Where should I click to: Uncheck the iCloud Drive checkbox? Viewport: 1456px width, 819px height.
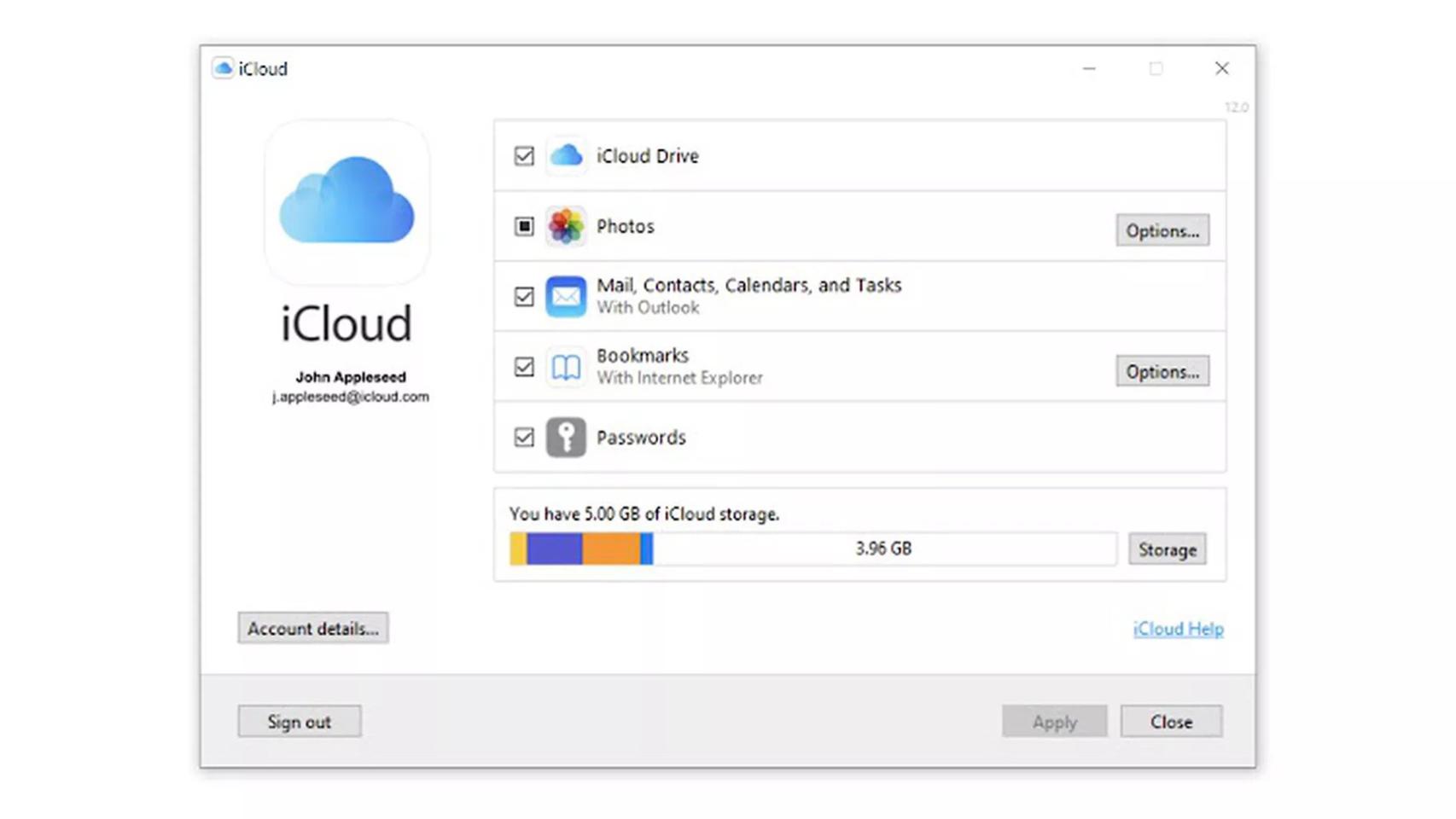[x=524, y=156]
